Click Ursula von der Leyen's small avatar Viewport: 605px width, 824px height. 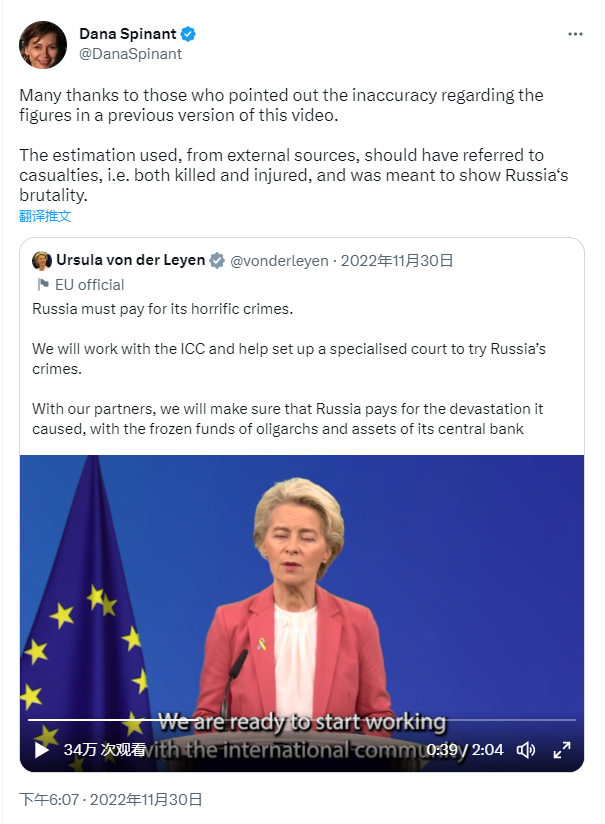(x=42, y=261)
